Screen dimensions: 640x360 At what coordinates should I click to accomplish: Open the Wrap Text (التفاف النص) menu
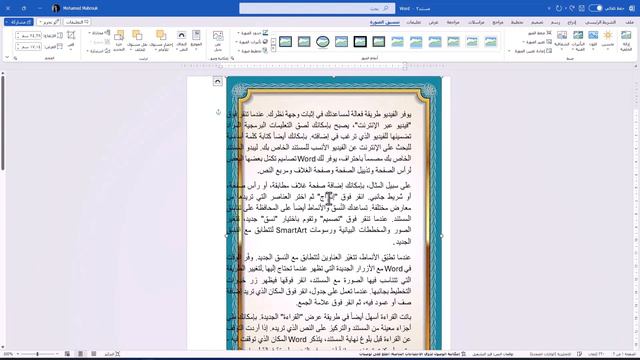point(182,40)
